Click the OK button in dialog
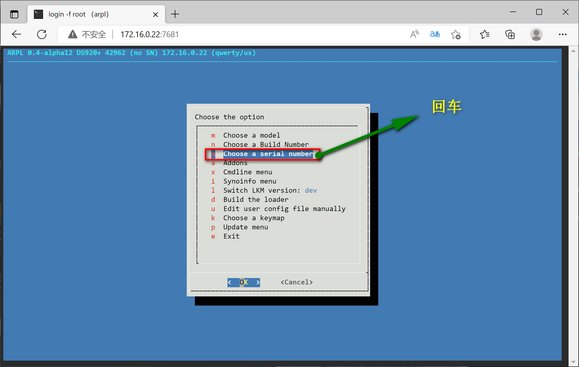Viewport: 579px width, 367px height. tap(244, 282)
